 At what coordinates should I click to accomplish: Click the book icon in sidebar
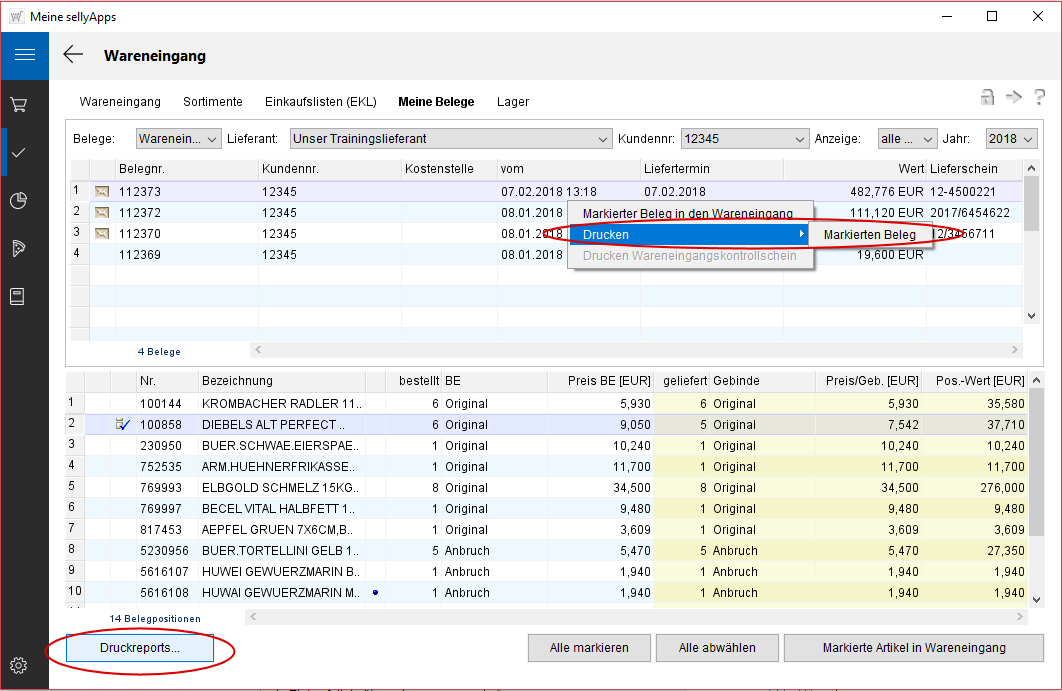(18, 296)
